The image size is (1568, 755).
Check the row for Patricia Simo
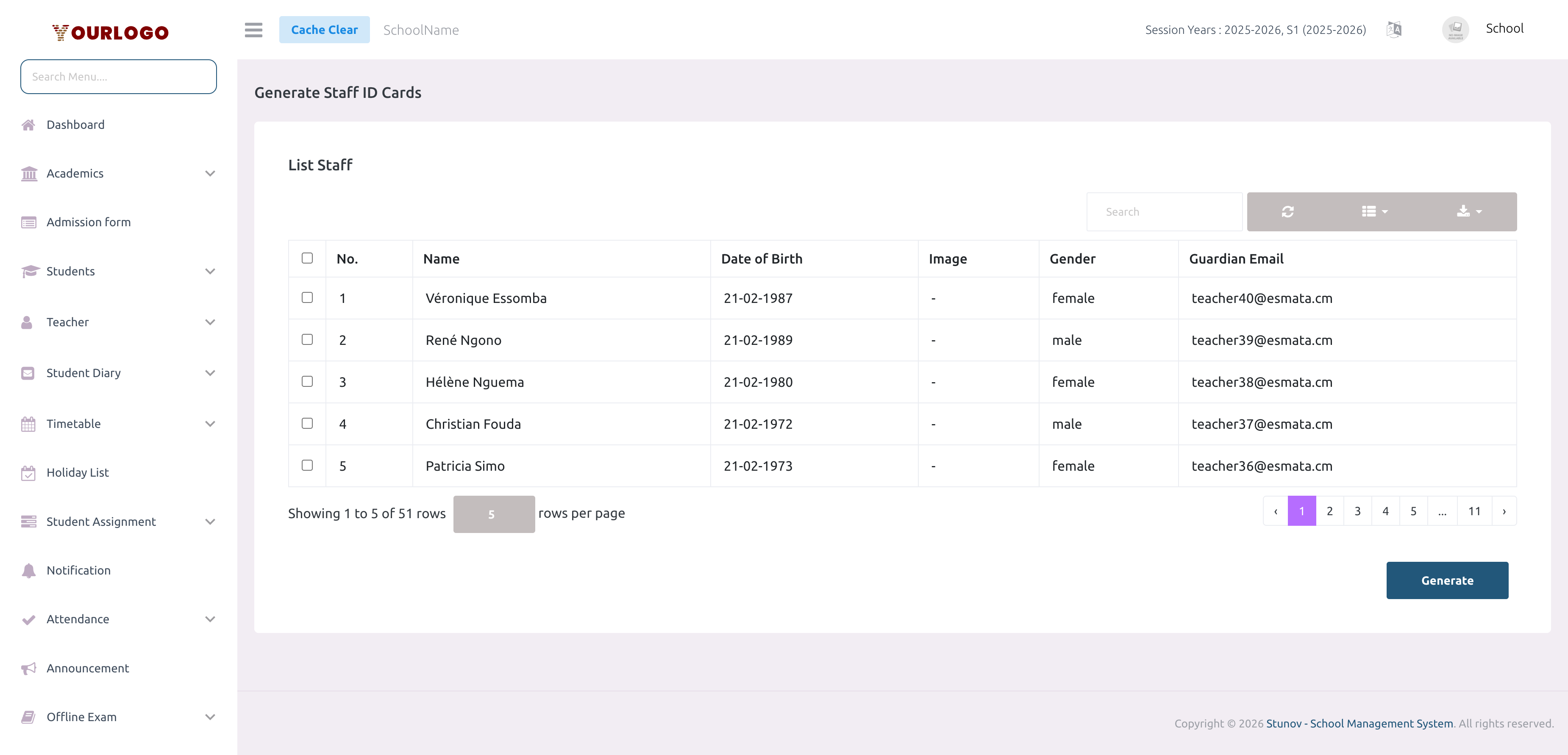(307, 465)
